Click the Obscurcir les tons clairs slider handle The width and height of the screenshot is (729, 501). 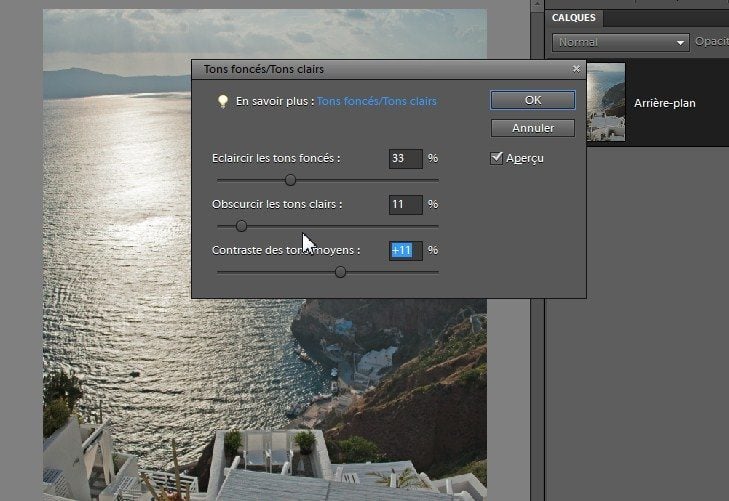241,226
